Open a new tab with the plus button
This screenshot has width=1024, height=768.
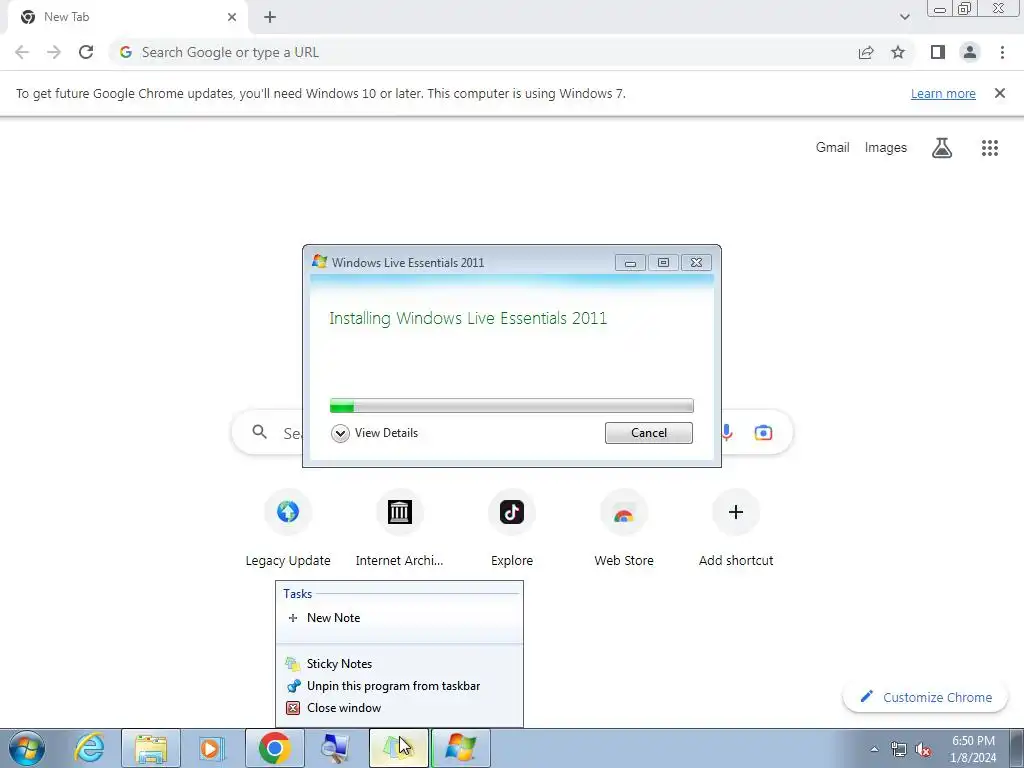[270, 17]
